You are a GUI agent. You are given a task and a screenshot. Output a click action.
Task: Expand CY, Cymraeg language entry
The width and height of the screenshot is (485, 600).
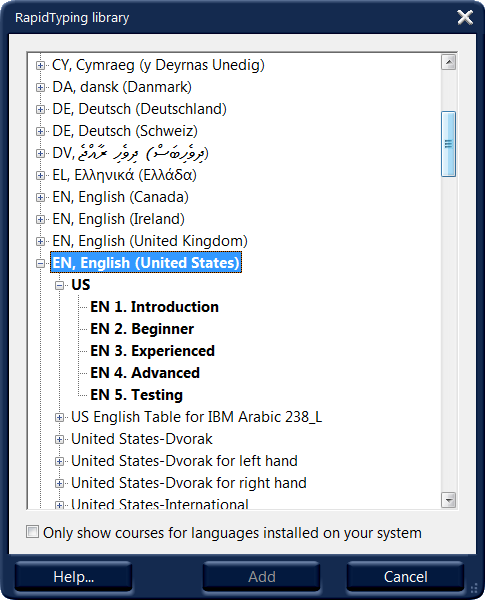click(x=40, y=65)
